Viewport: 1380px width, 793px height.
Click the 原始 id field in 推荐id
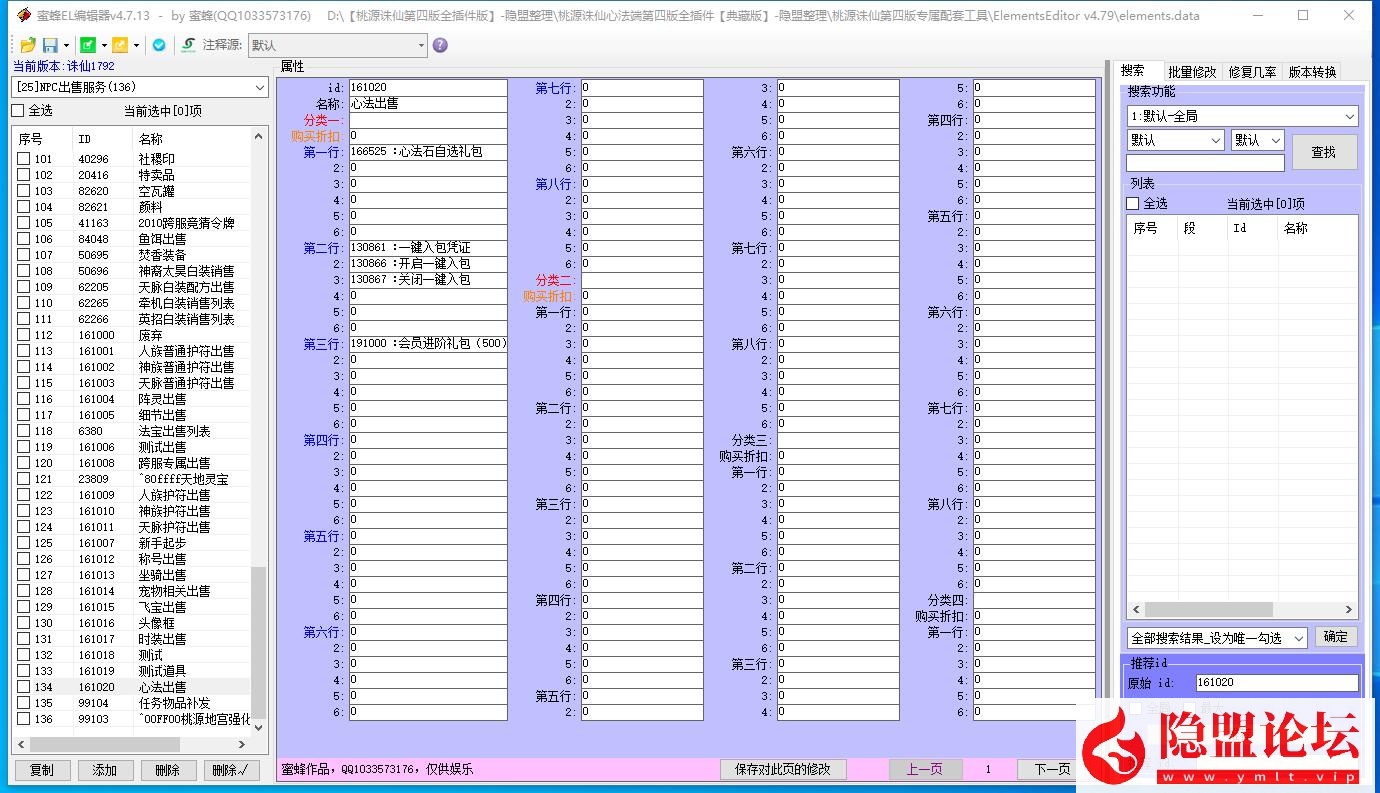click(x=1277, y=683)
